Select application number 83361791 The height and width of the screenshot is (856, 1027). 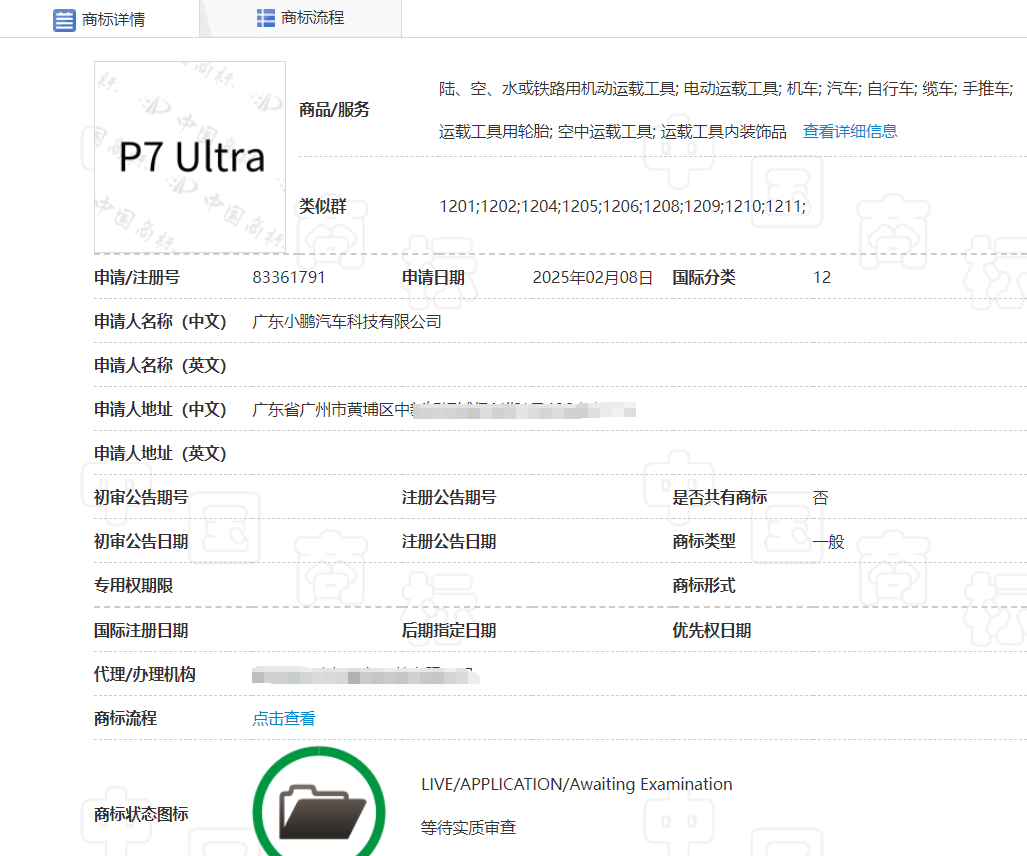tap(289, 278)
